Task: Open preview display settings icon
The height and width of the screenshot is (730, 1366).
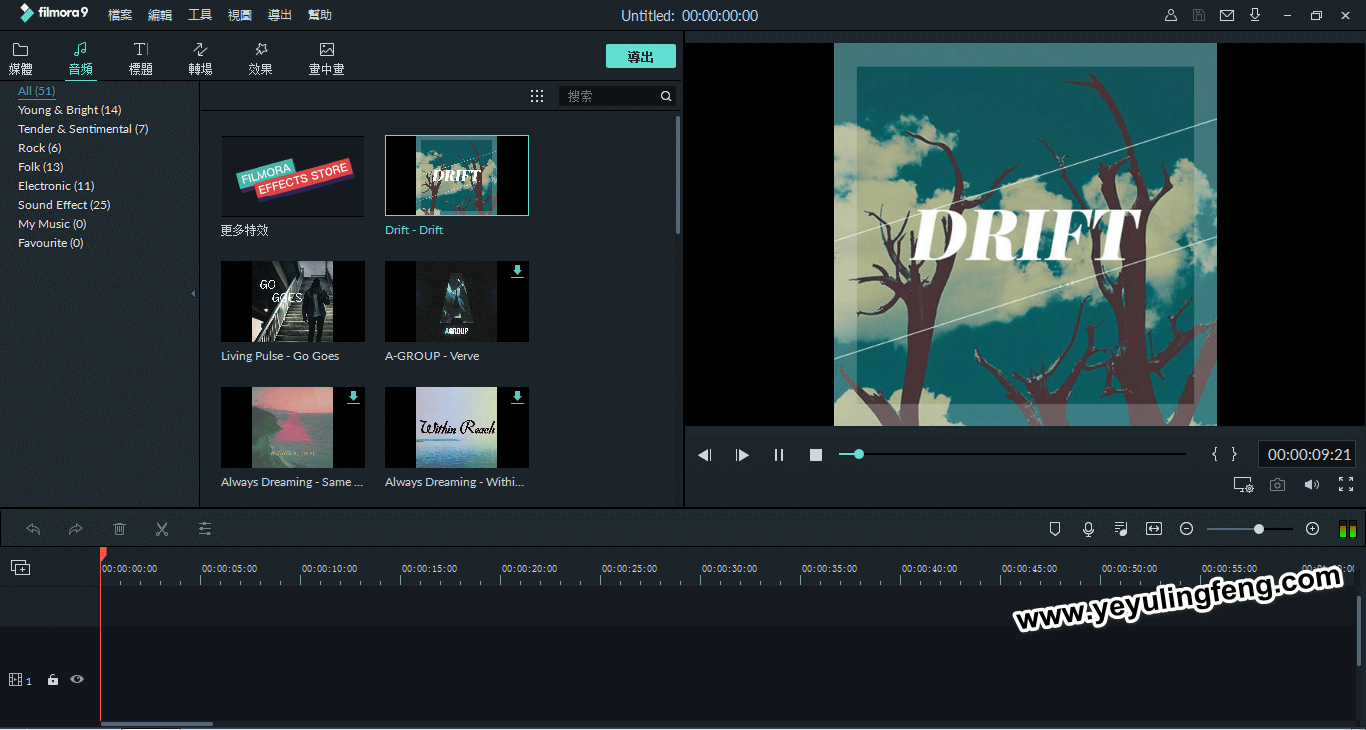Action: click(1243, 485)
